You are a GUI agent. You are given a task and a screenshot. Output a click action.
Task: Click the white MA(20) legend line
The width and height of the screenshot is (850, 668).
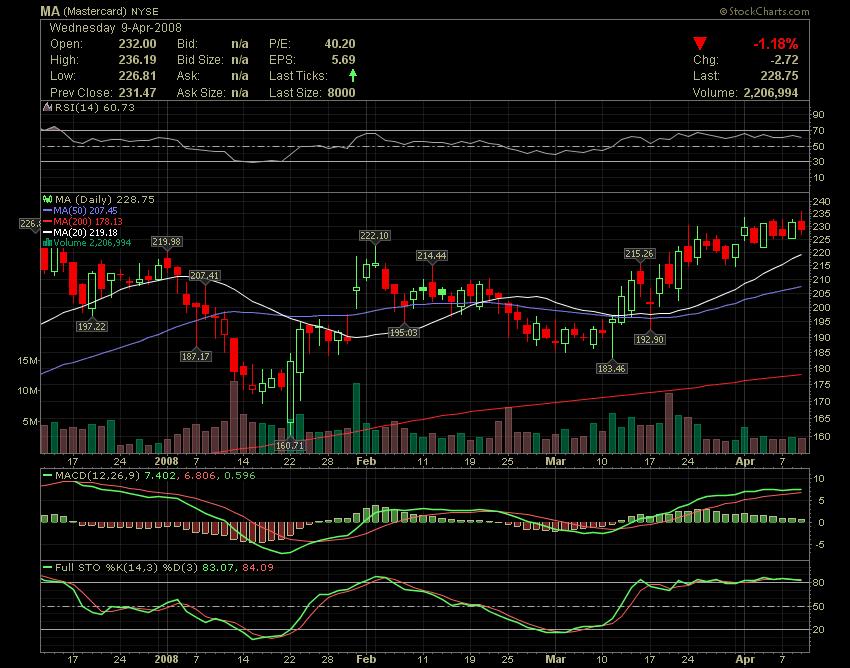47,232
